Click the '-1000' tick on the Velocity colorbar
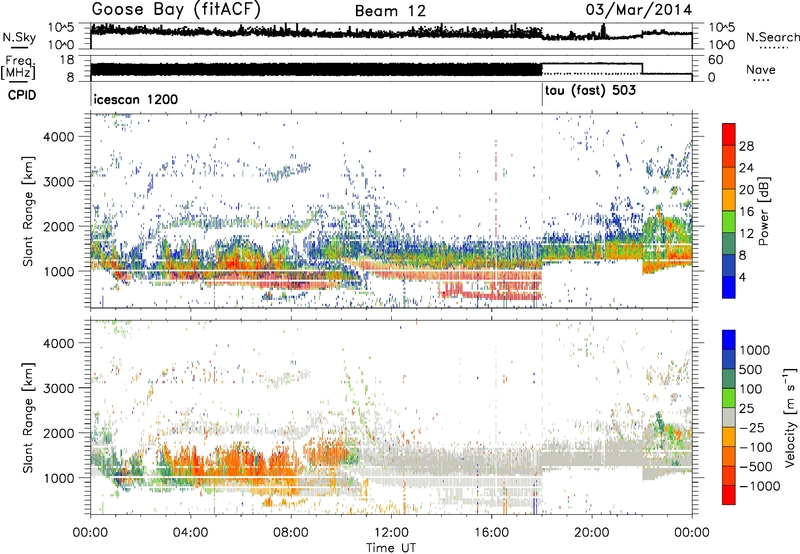Viewport: 800px width, 554px height. tap(759, 486)
